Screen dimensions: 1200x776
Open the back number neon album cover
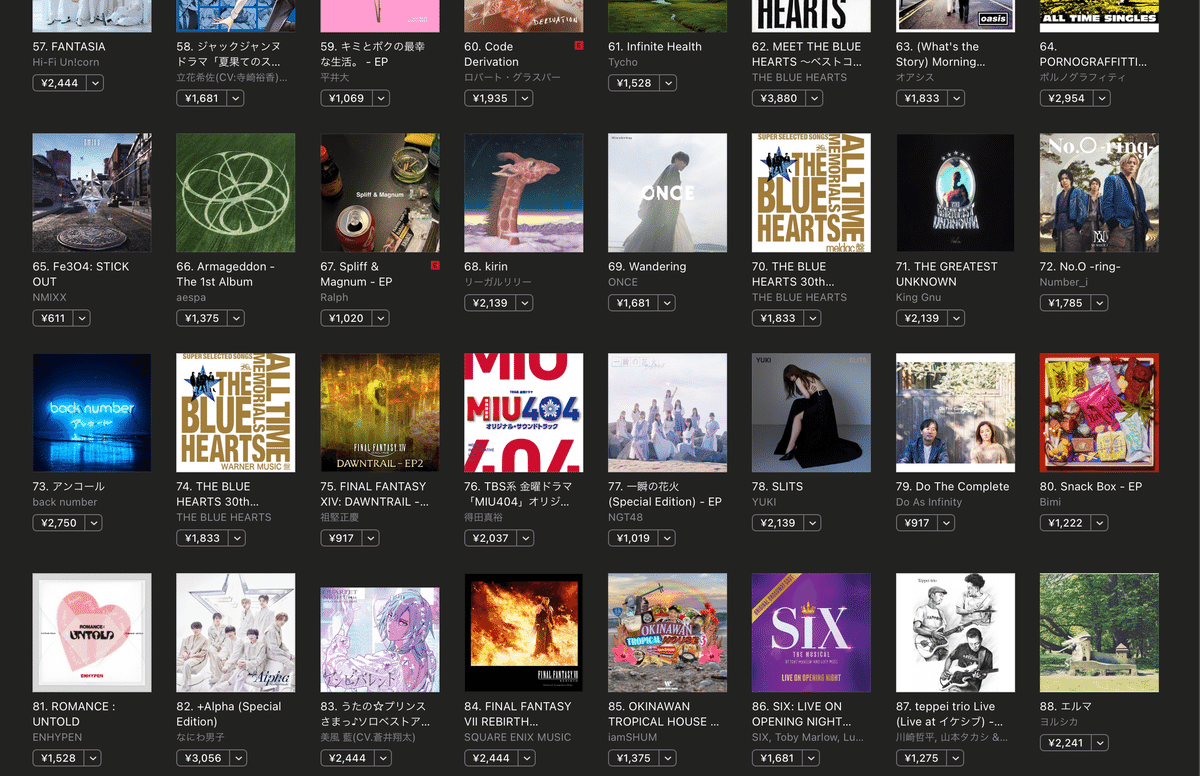click(92, 412)
